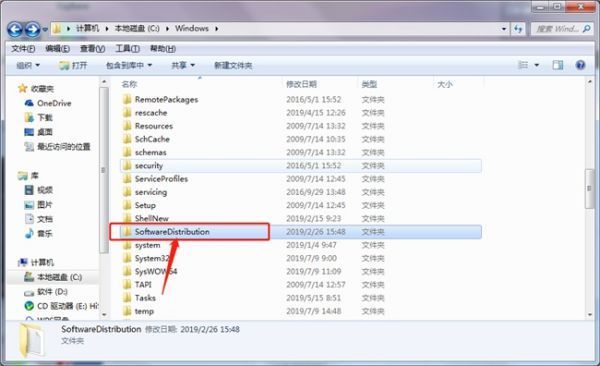Image resolution: width=600 pixels, height=366 pixels.
Task: Select the Tasks folder icon
Action: pyautogui.click(x=127, y=297)
